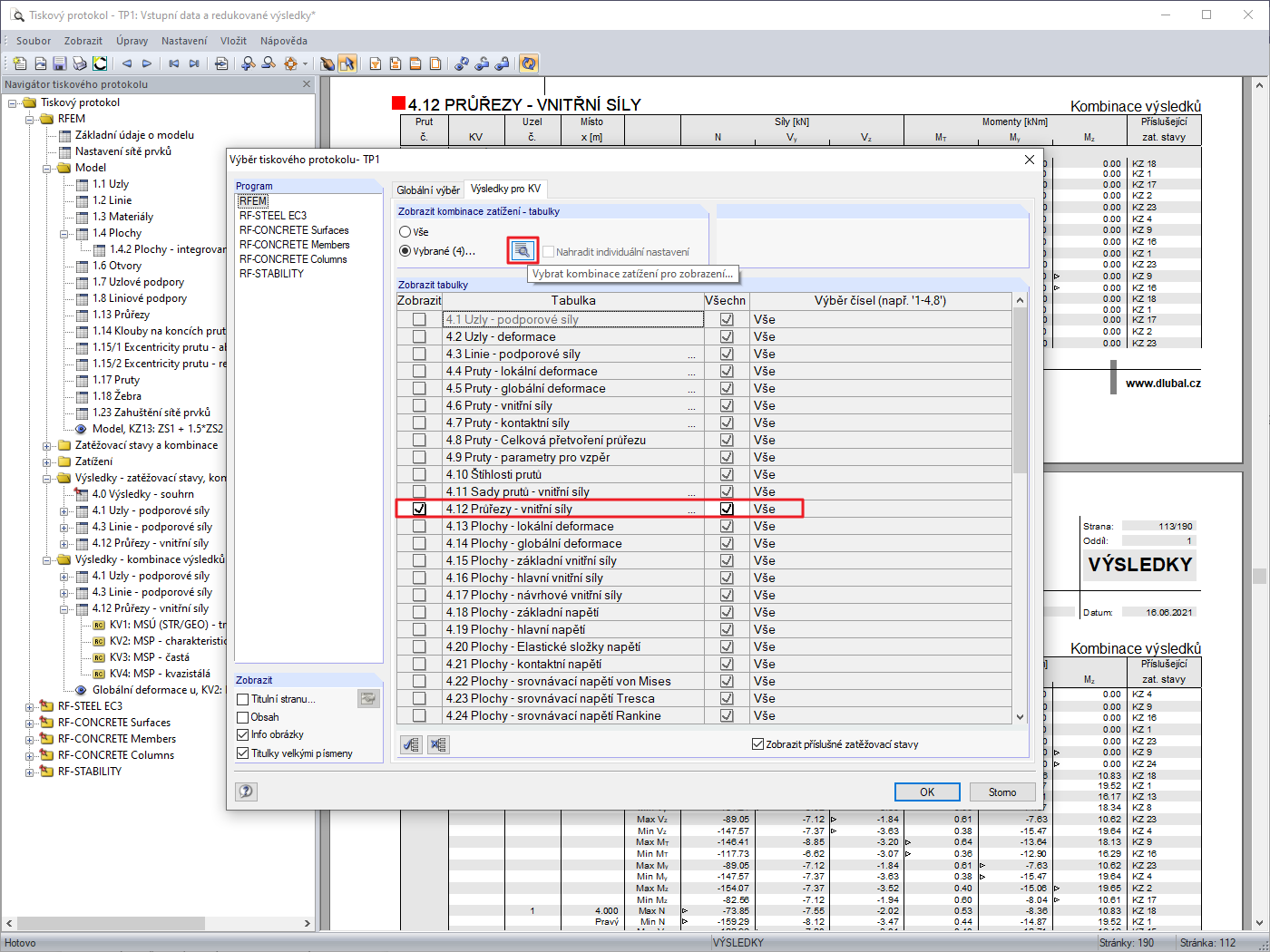Uncheck Zobrazit box for 4.12 Průřezy - vnitřní síly
The height and width of the screenshot is (952, 1270).
(419, 510)
